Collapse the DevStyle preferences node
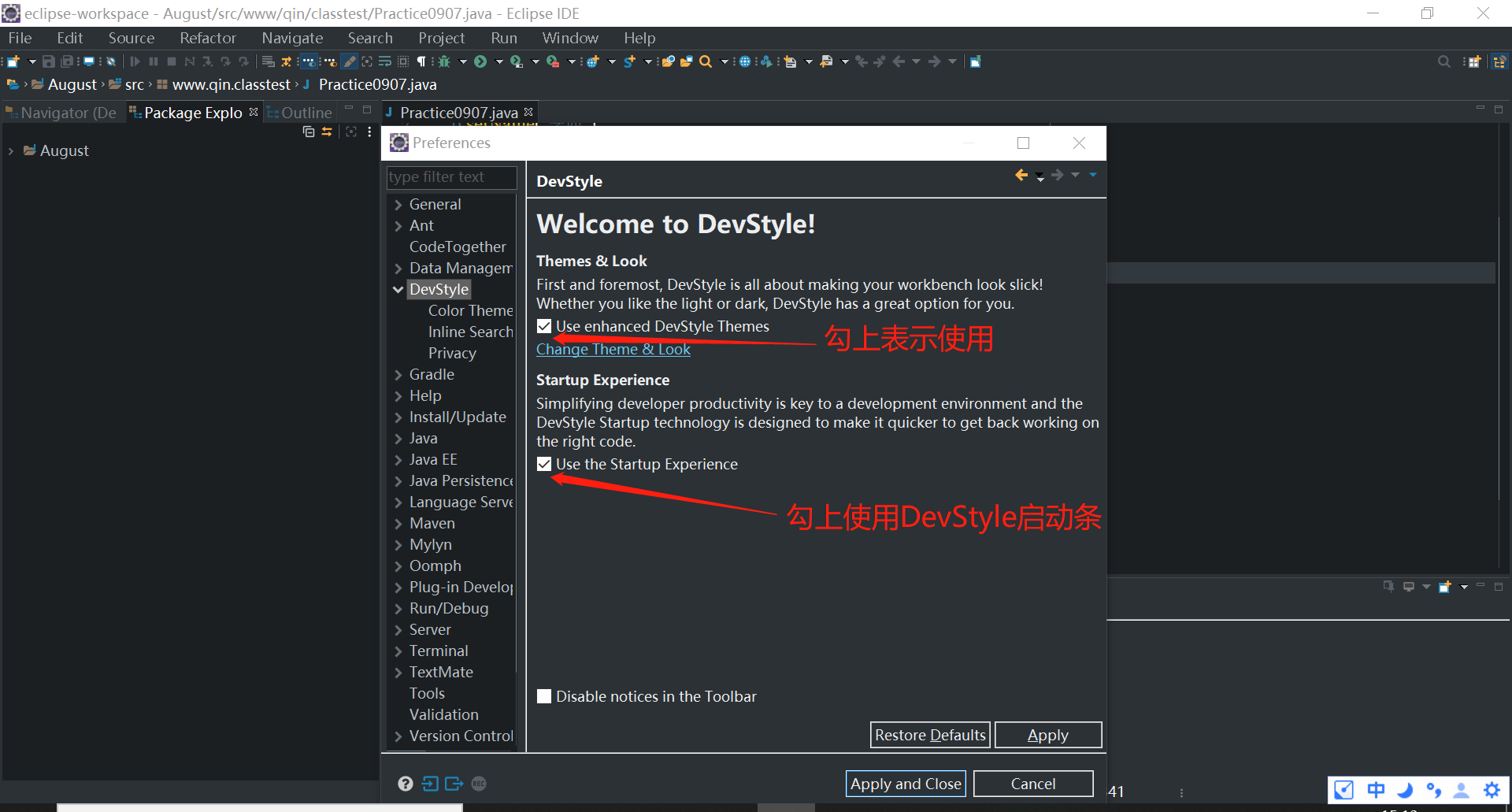1512x812 pixels. click(398, 290)
